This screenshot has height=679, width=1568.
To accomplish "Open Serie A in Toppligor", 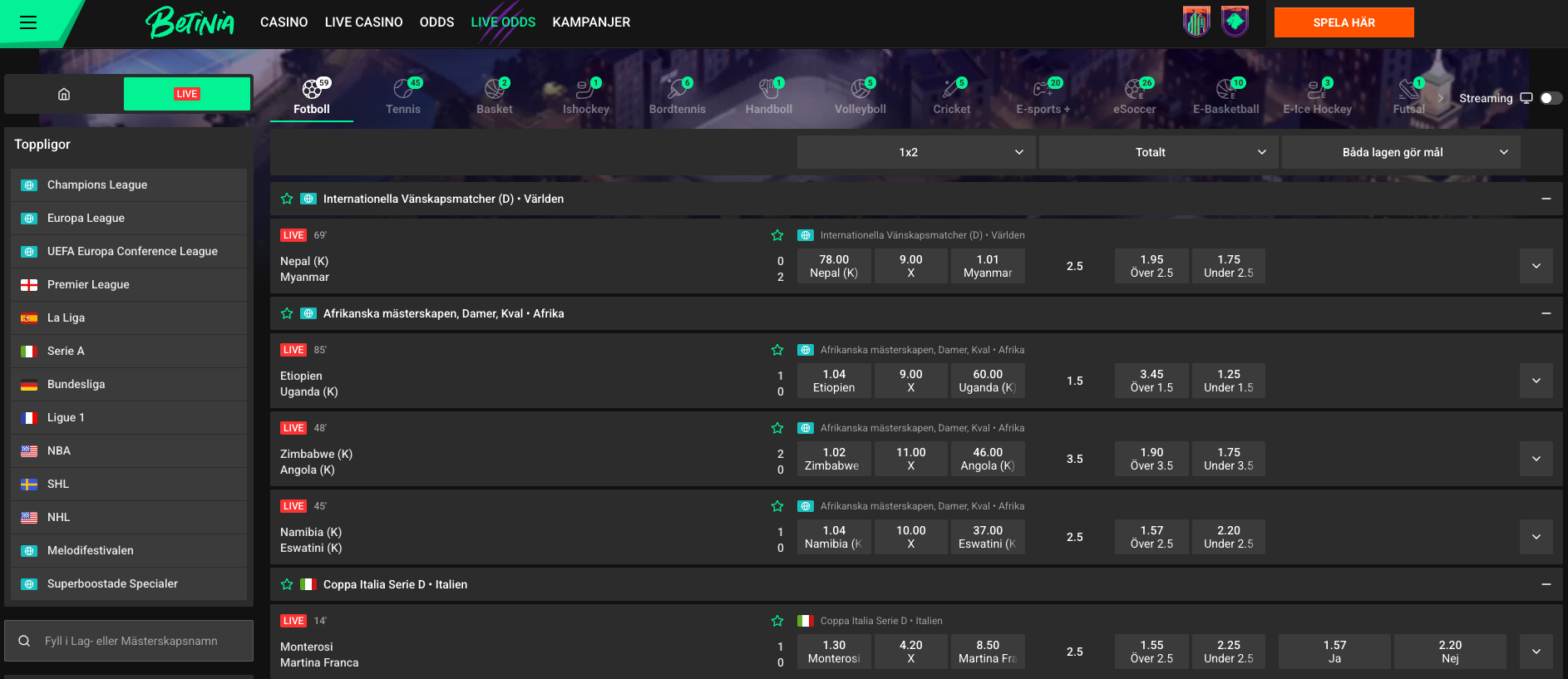I will 129,351.
